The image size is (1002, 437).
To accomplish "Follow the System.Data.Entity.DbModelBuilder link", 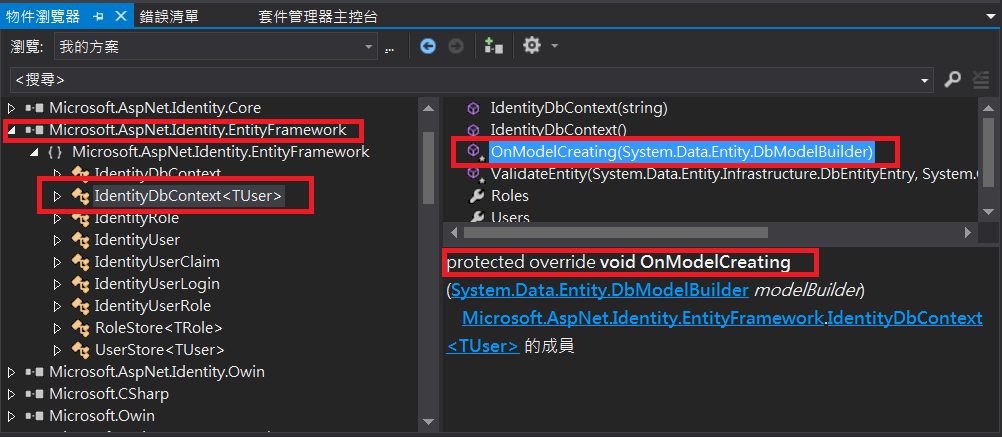I will (x=599, y=290).
